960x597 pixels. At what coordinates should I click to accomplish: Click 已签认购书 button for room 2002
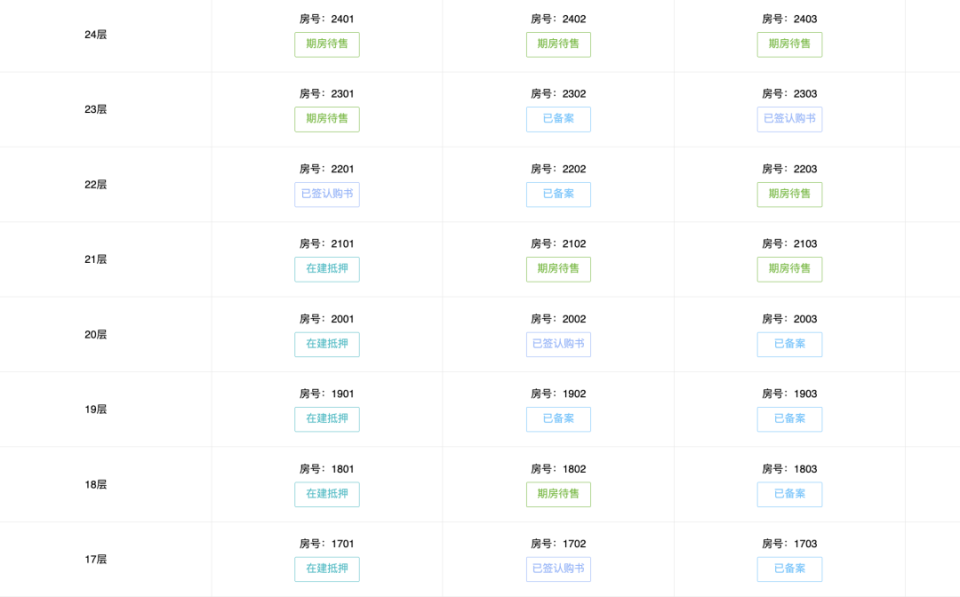(x=558, y=345)
